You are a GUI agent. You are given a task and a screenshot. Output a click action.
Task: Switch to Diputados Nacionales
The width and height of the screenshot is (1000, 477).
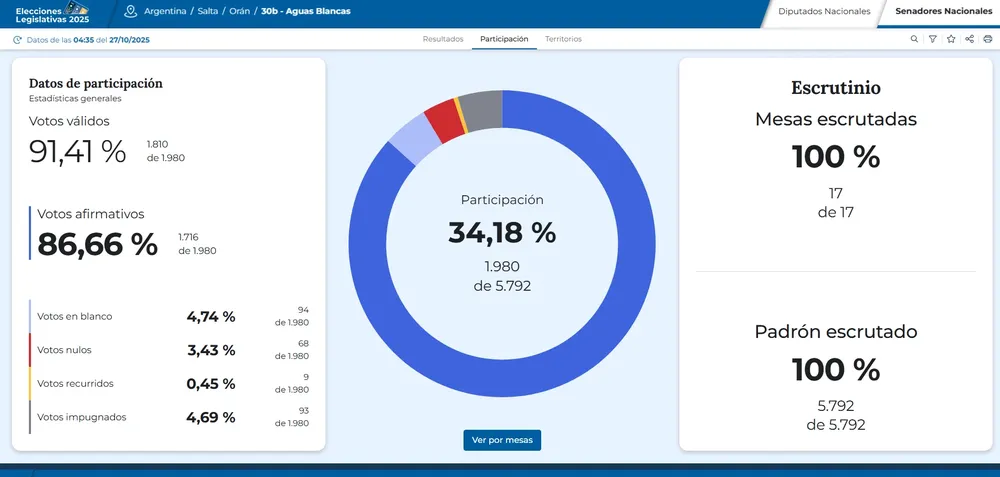click(x=824, y=12)
